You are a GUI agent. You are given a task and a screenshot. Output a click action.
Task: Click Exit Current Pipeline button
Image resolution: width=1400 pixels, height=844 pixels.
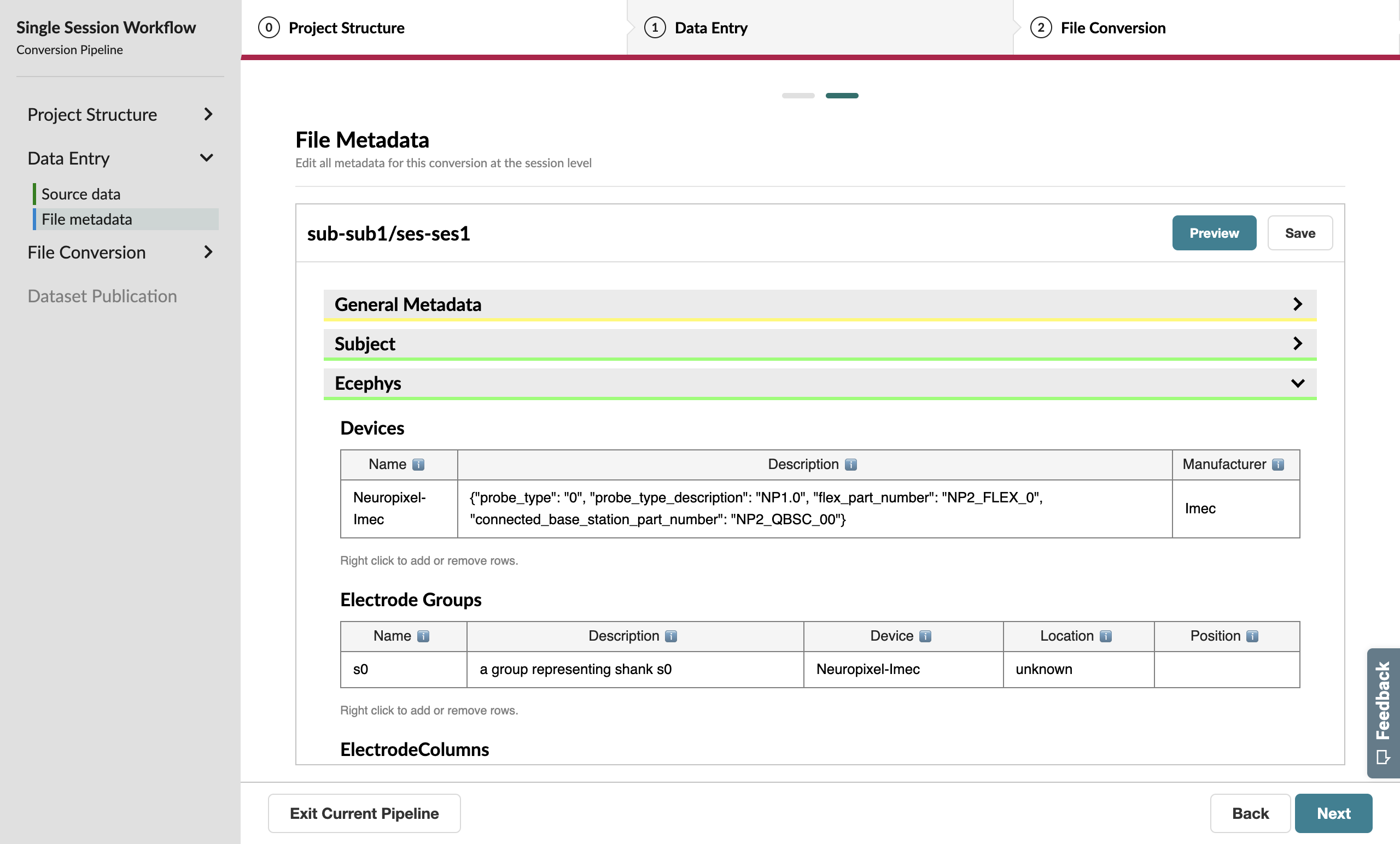(364, 813)
